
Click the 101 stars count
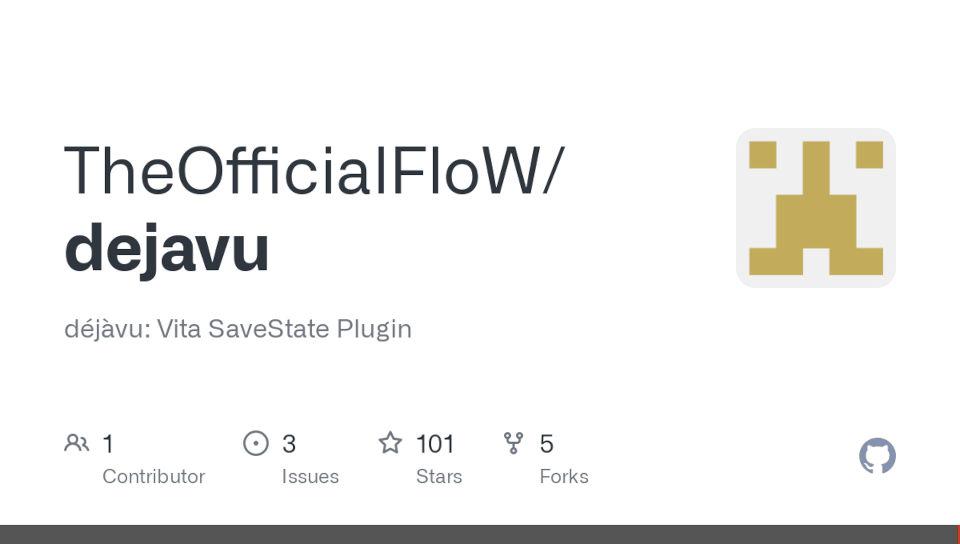click(x=435, y=444)
